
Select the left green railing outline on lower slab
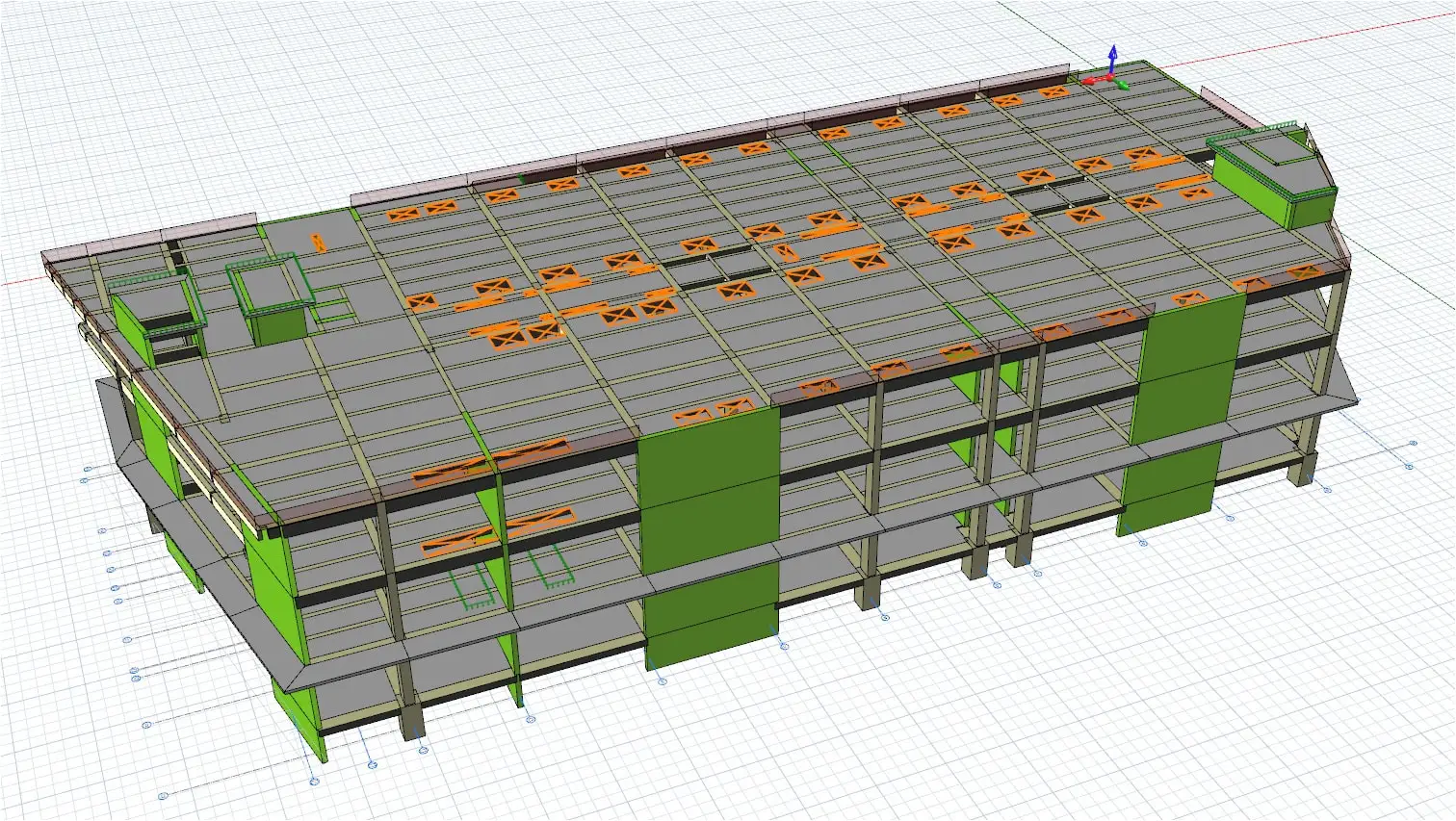(472, 588)
